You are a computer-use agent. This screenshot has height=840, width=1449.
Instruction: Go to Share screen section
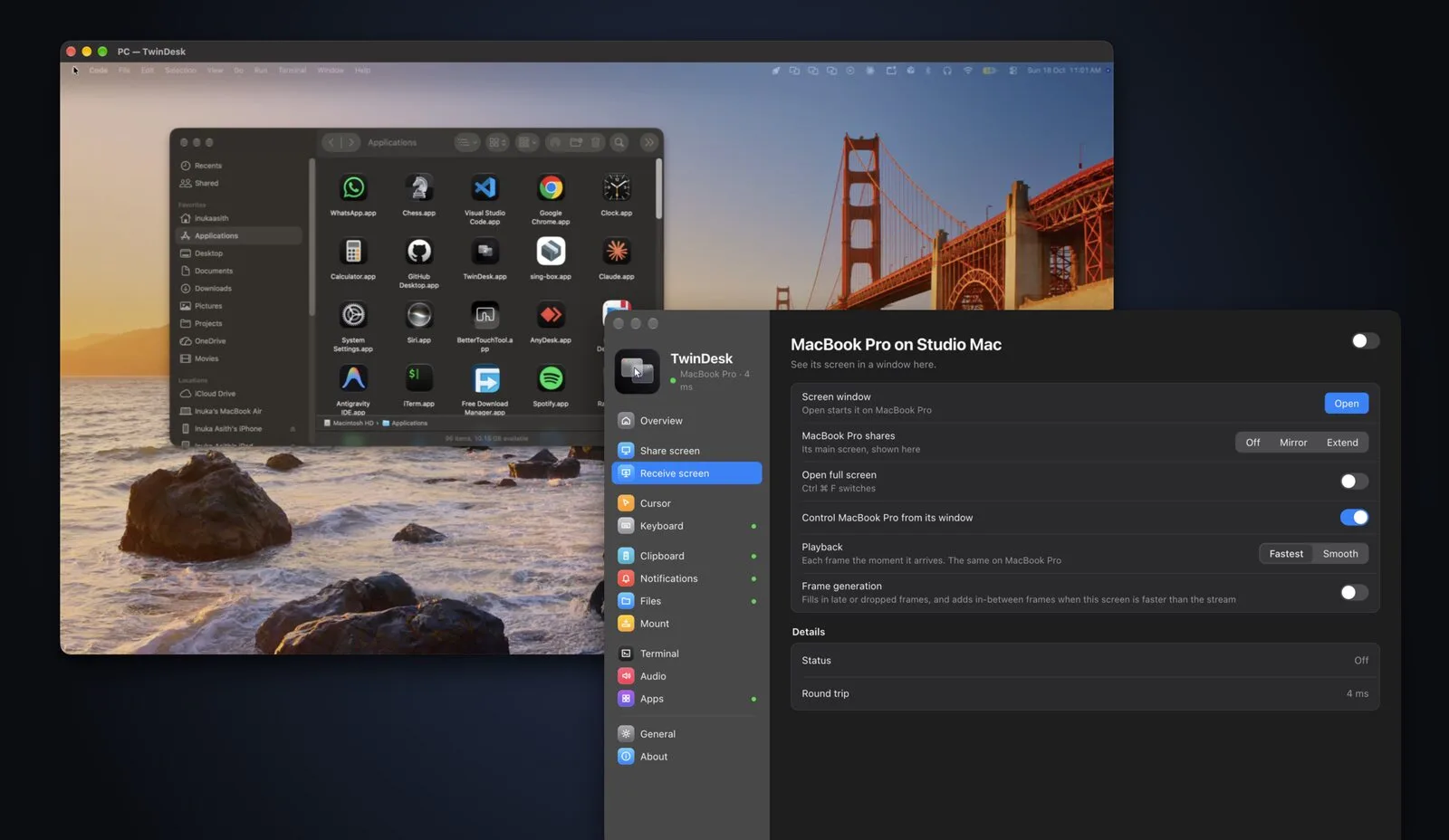pos(686,451)
